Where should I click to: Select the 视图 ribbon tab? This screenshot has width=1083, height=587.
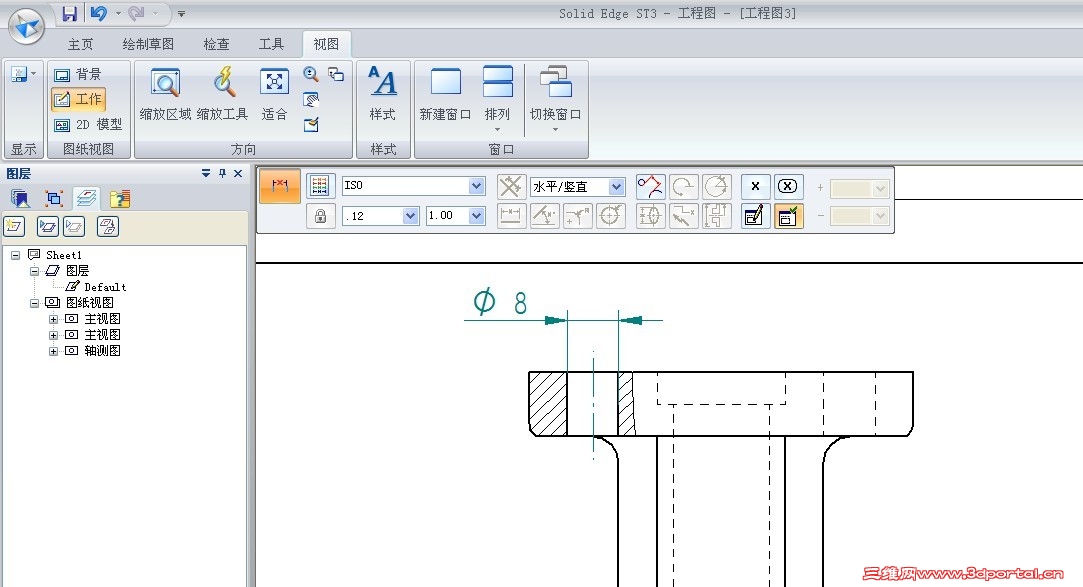(326, 44)
